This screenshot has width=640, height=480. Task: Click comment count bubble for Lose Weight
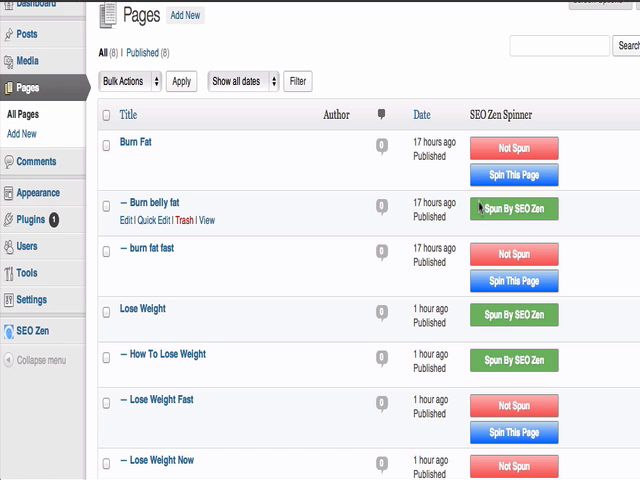382,313
